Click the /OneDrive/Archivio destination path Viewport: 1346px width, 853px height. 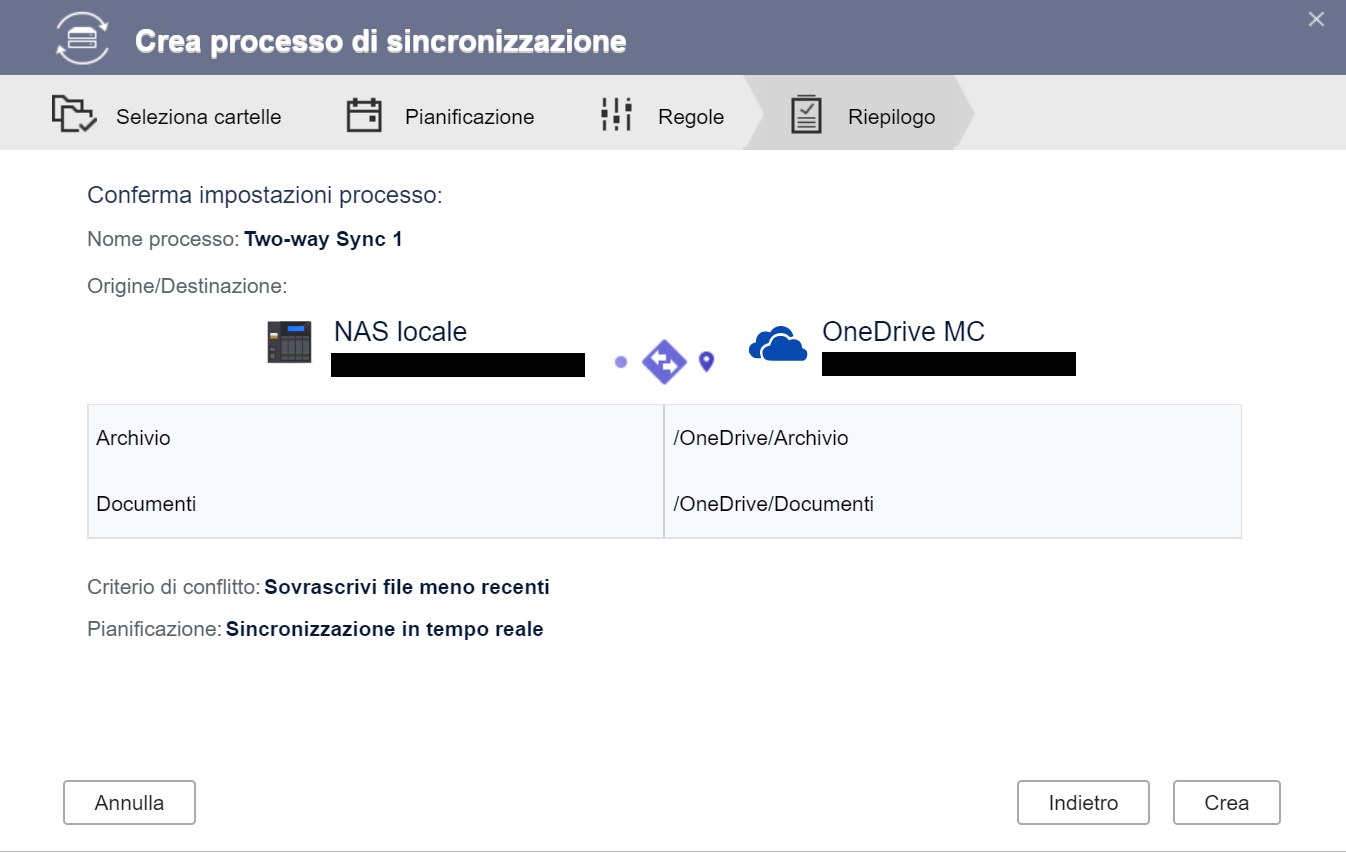coord(761,438)
